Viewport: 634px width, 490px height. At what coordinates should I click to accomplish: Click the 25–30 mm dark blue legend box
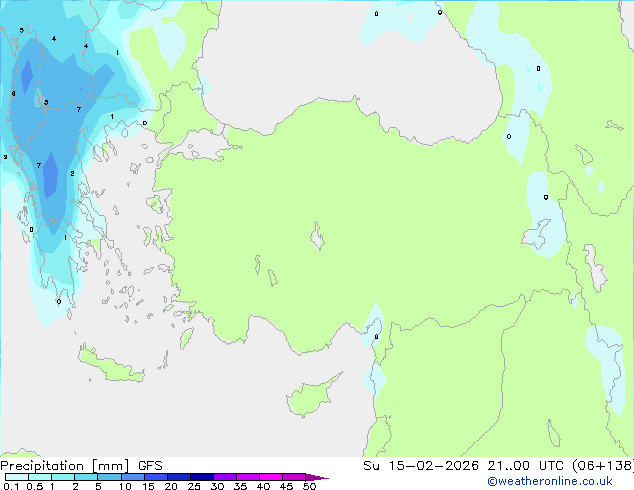pyautogui.click(x=201, y=477)
